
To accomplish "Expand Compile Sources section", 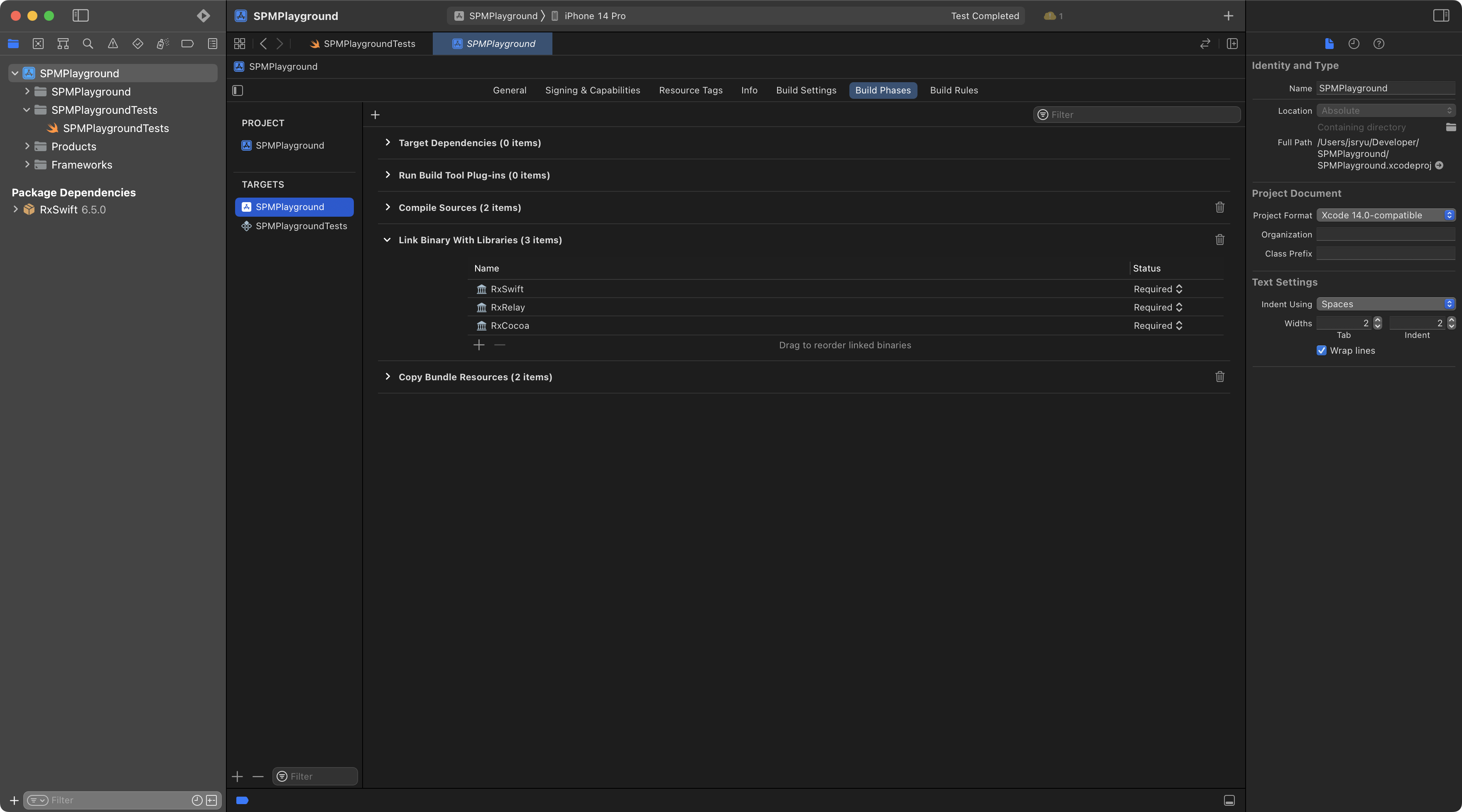I will pos(388,207).
